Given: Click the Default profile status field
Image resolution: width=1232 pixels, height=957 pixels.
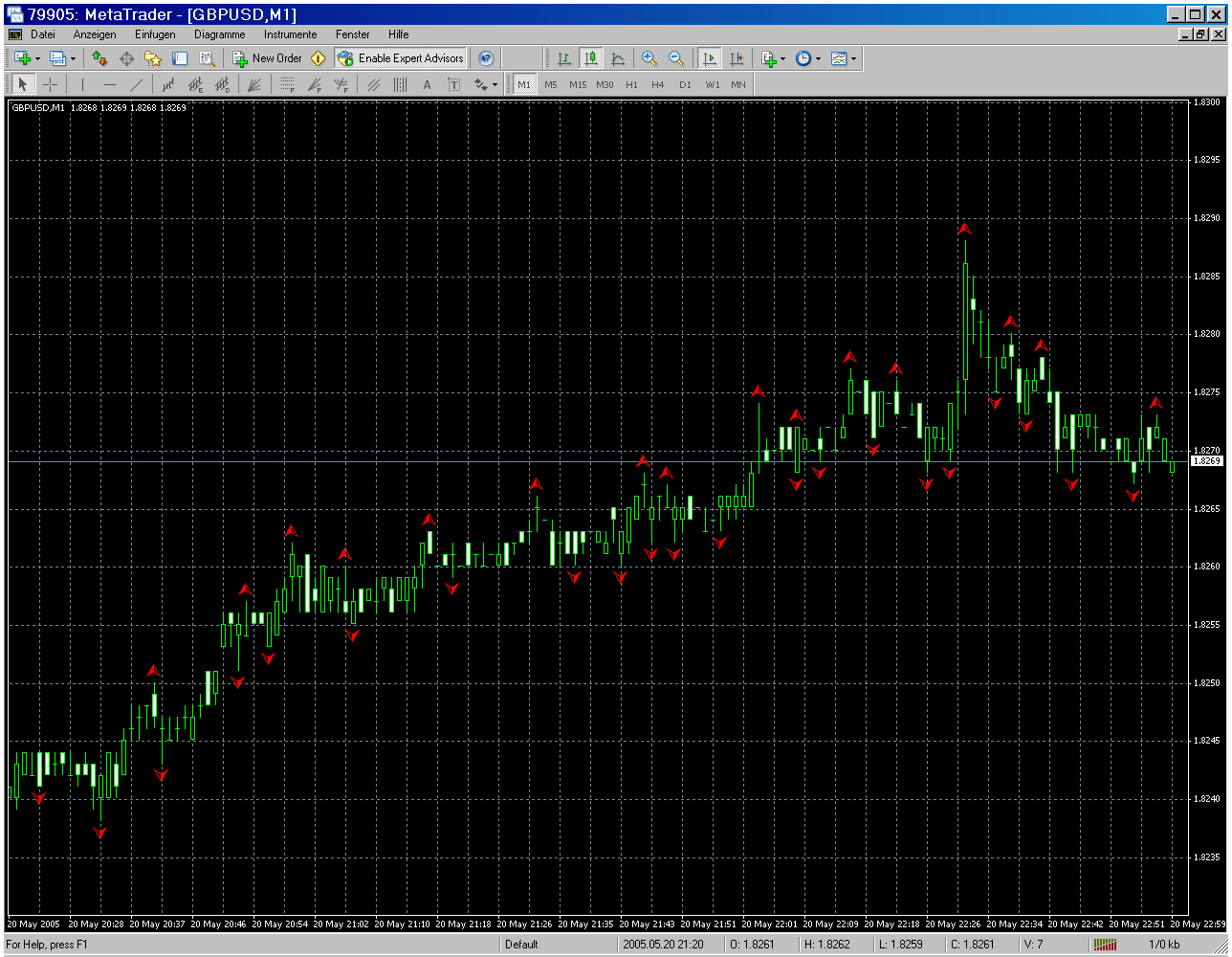Looking at the screenshot, I should pyautogui.click(x=560, y=945).
